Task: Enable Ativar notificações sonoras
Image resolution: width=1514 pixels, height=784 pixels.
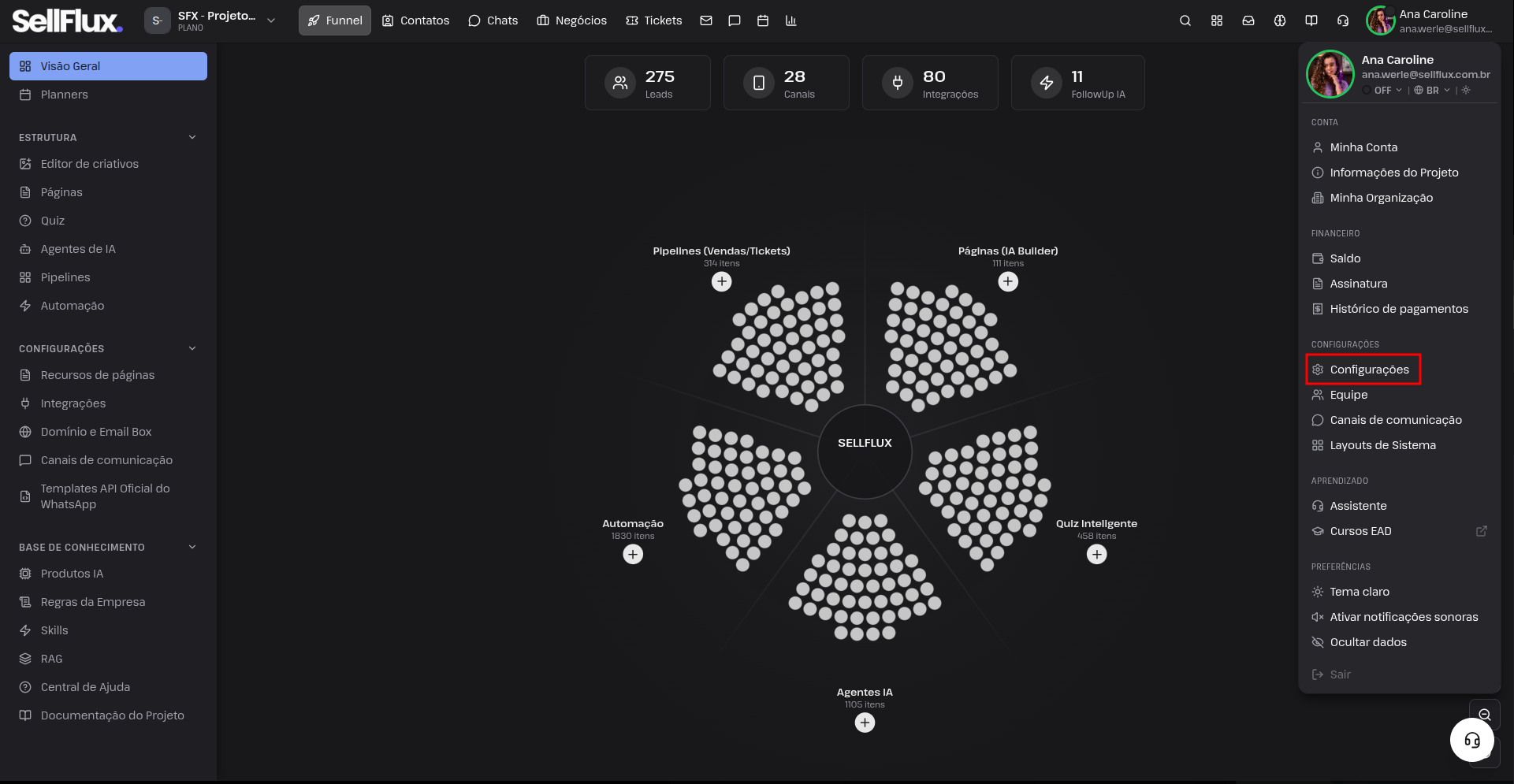Action: 1399,617
